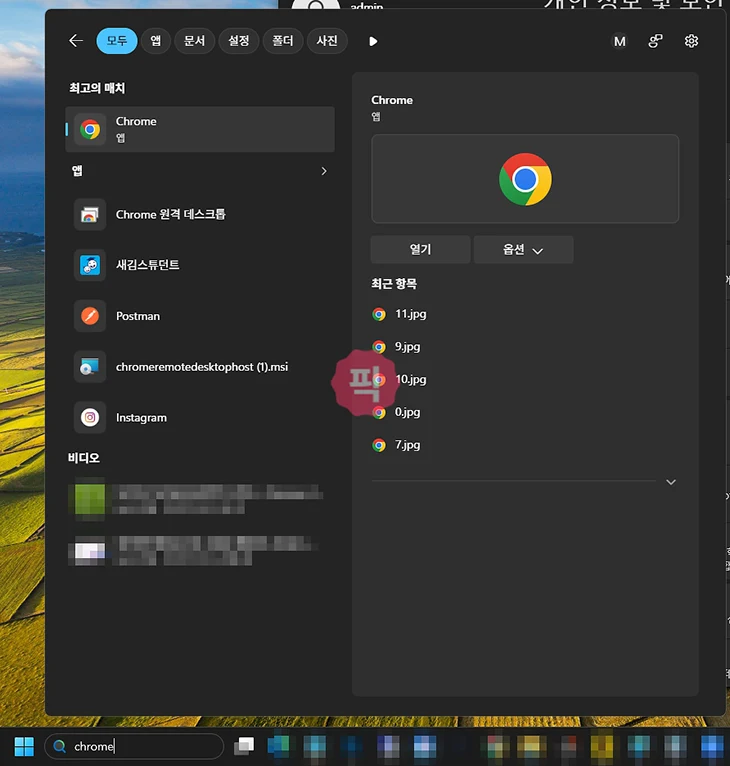
Task: Open recent item 9.jpg
Action: pos(396,347)
